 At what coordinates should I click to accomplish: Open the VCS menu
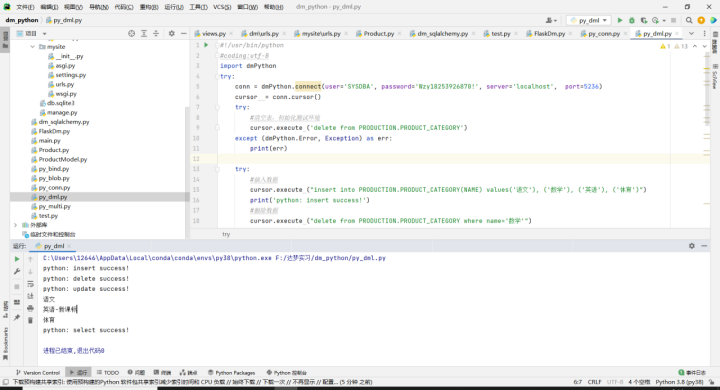pyautogui.click(x=222, y=7)
